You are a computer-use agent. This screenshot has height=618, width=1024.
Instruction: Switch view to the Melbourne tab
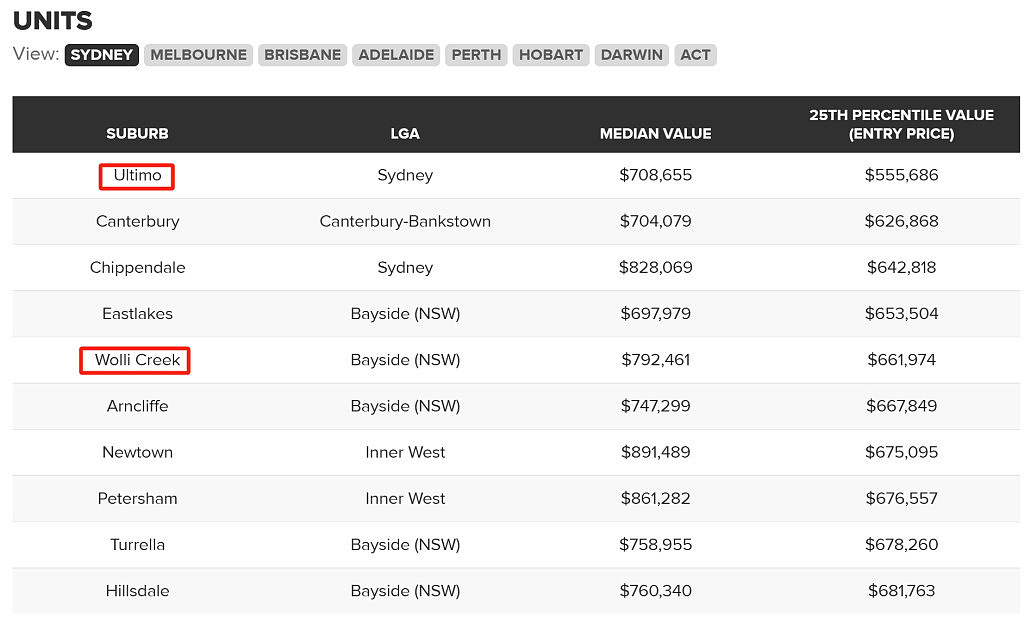[x=198, y=55]
